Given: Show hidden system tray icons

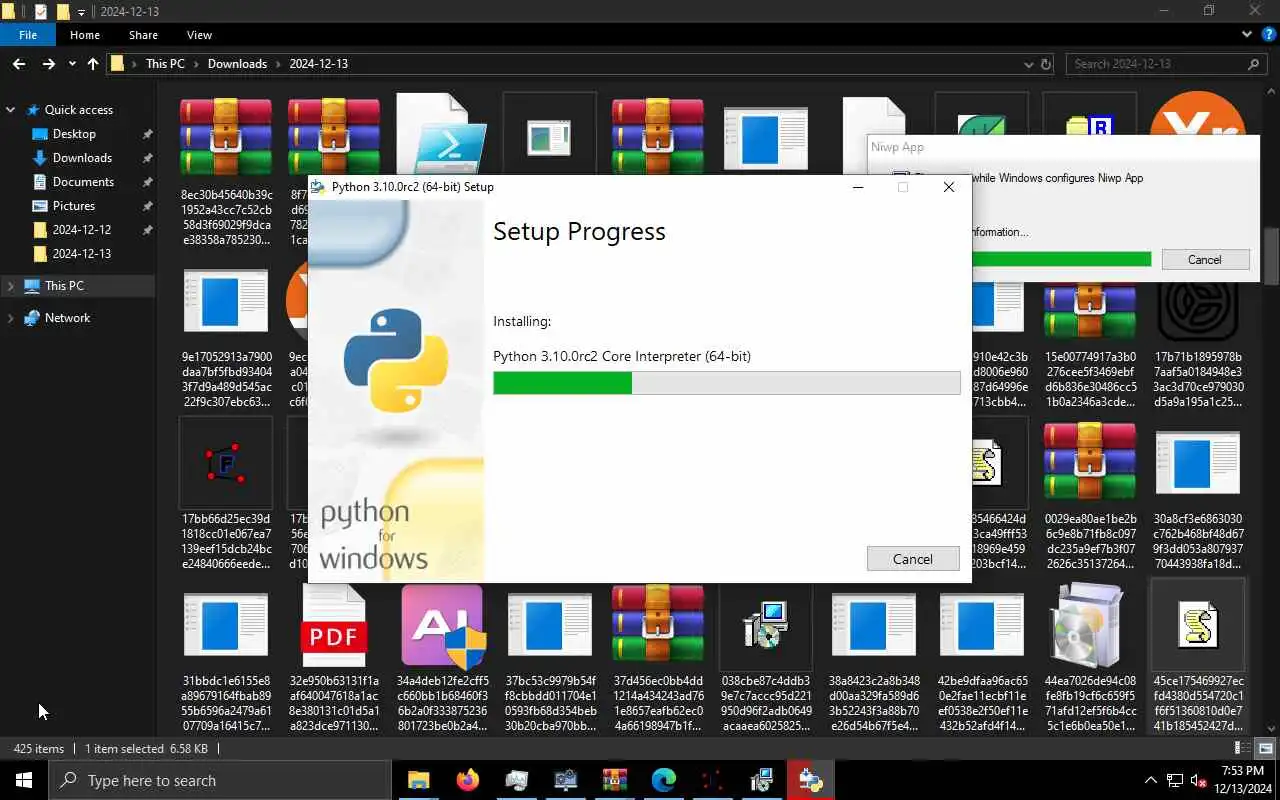Looking at the screenshot, I should click(x=1151, y=780).
